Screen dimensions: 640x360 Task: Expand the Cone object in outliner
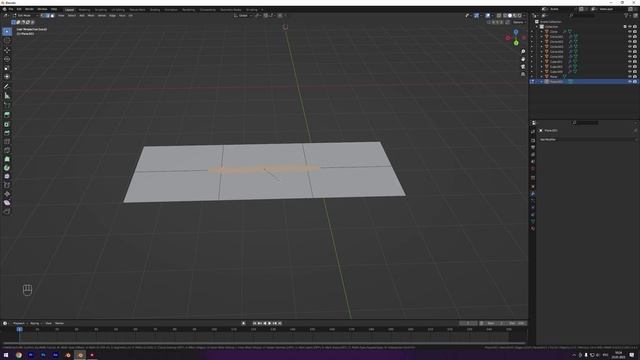point(542,31)
